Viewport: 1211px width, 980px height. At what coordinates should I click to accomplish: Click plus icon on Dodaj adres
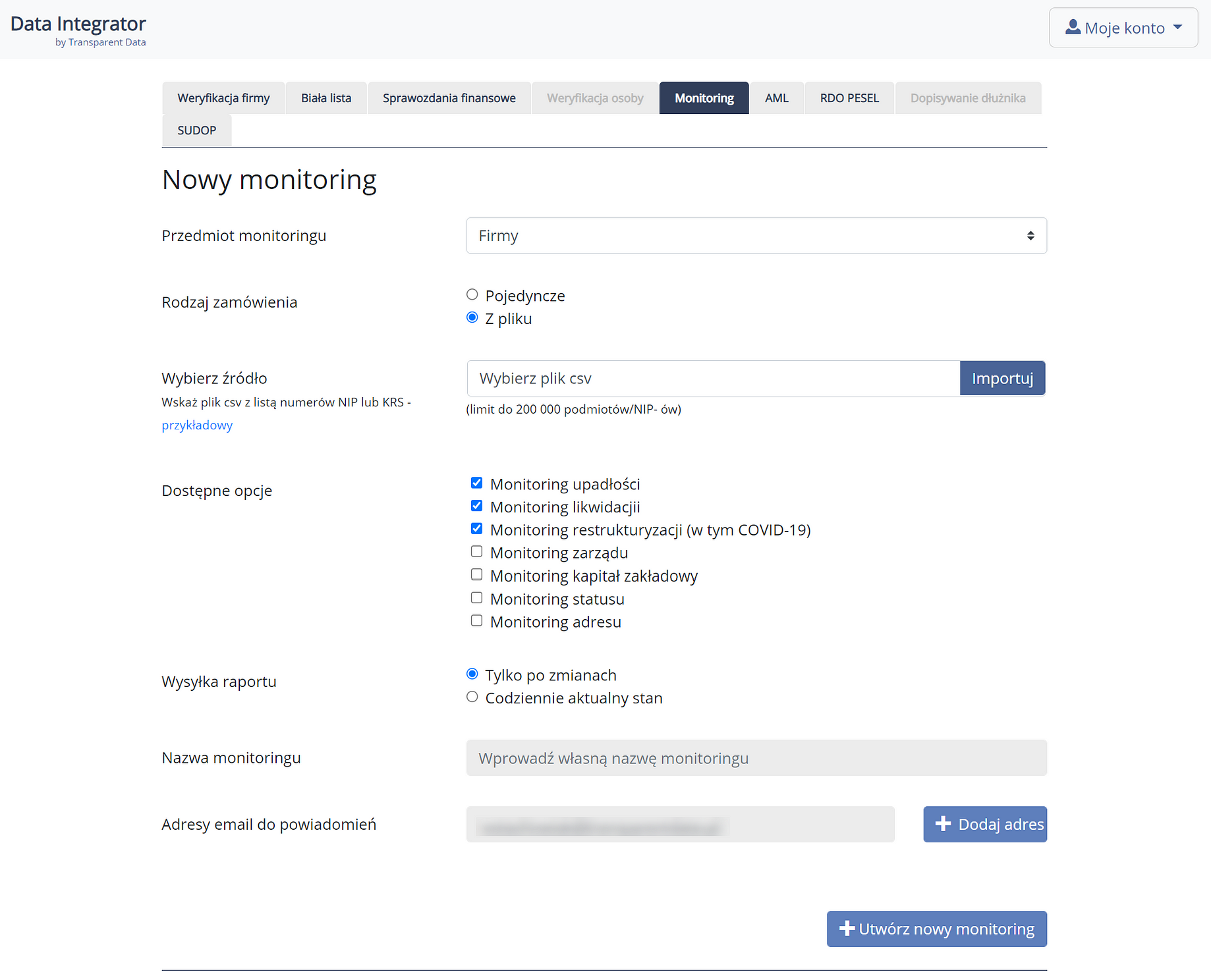943,824
